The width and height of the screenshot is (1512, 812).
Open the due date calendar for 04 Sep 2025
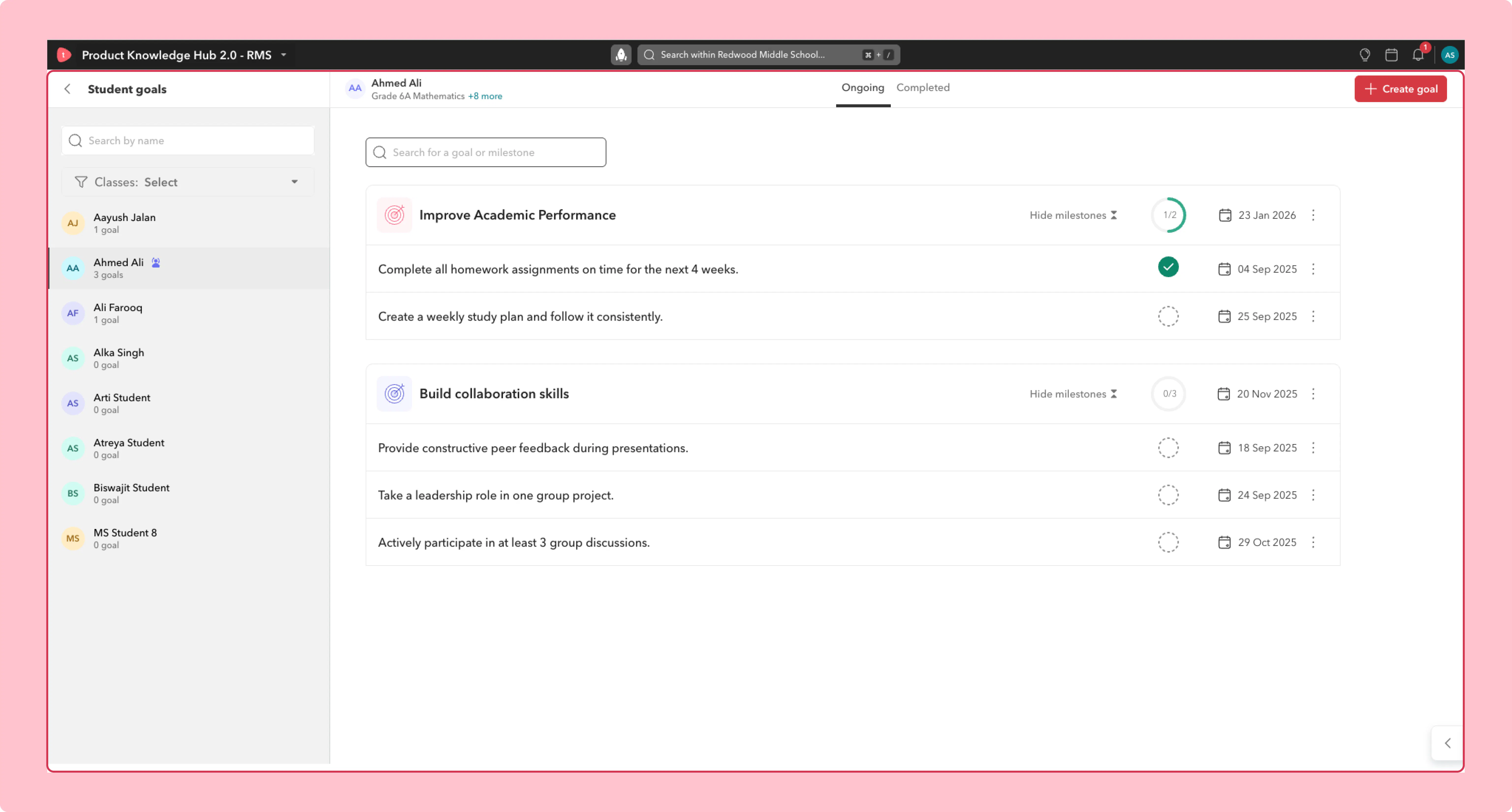point(1224,269)
